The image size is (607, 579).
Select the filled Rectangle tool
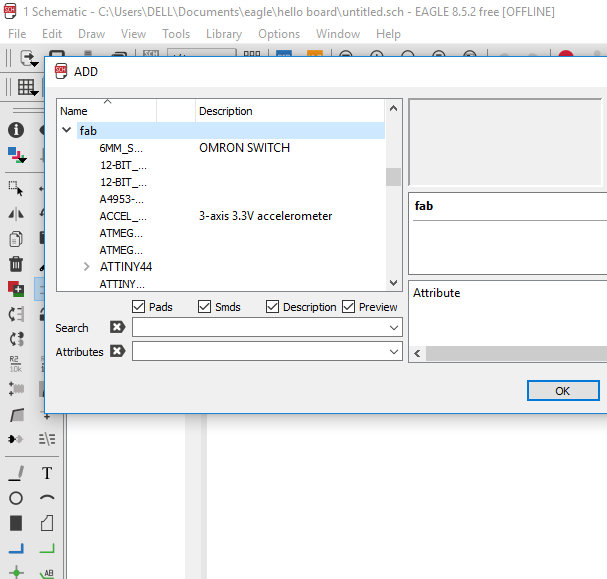16,523
